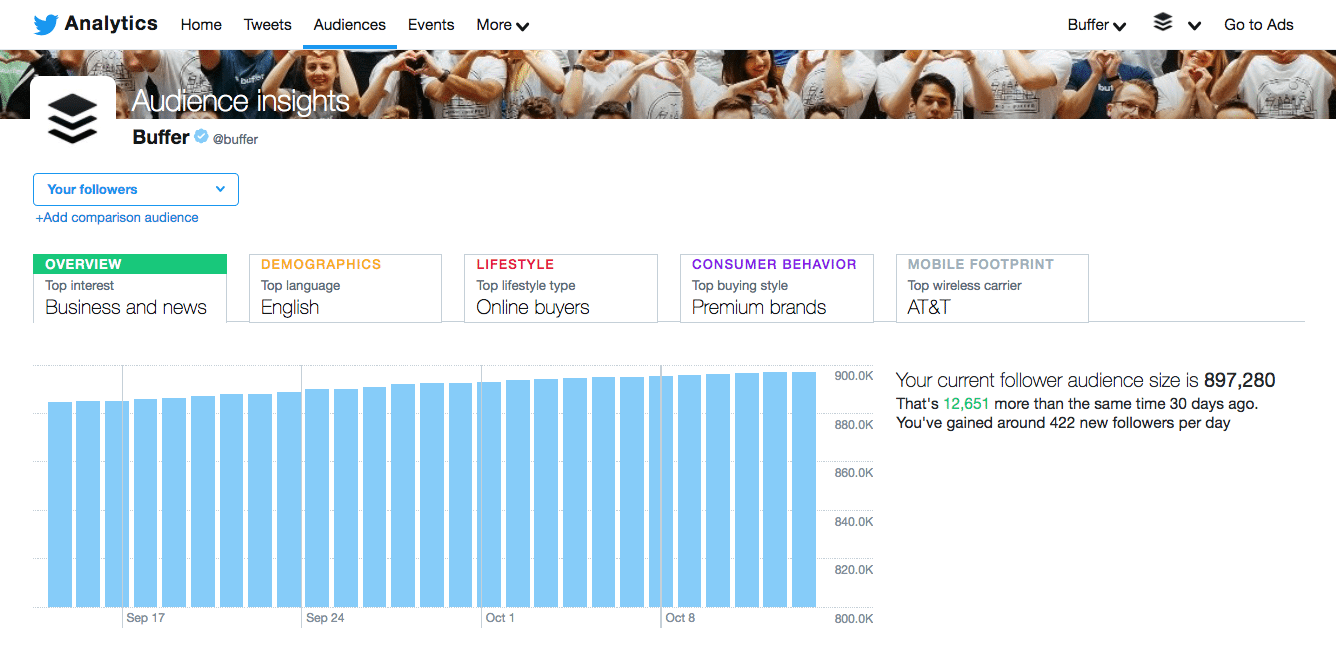Screen dimensions: 1336x651
Task: Select the Overview tab
Action: click(x=130, y=288)
